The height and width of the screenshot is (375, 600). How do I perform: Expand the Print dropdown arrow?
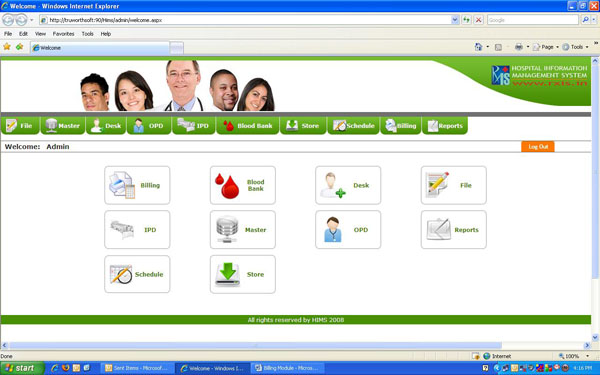(x=528, y=47)
